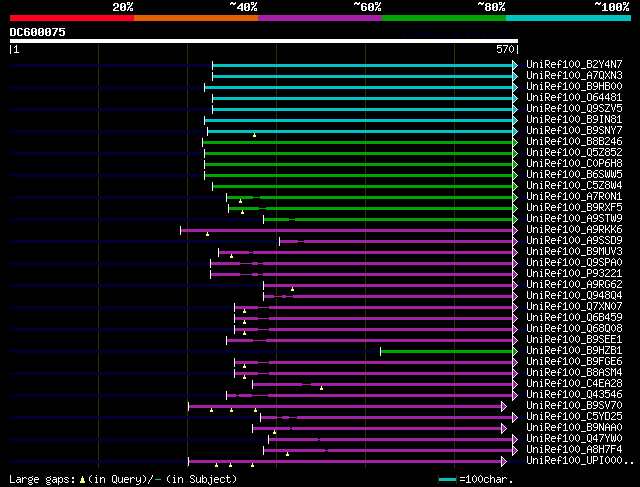Click the arrowhead ending the UniRef100_B2Y4N7 alignment
The height and width of the screenshot is (487, 640).
(x=515, y=65)
